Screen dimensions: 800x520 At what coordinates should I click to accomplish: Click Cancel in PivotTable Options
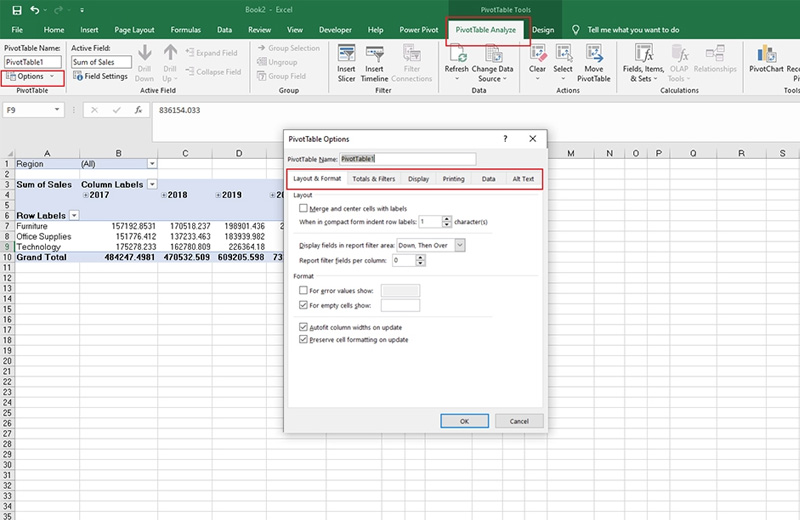click(x=519, y=421)
